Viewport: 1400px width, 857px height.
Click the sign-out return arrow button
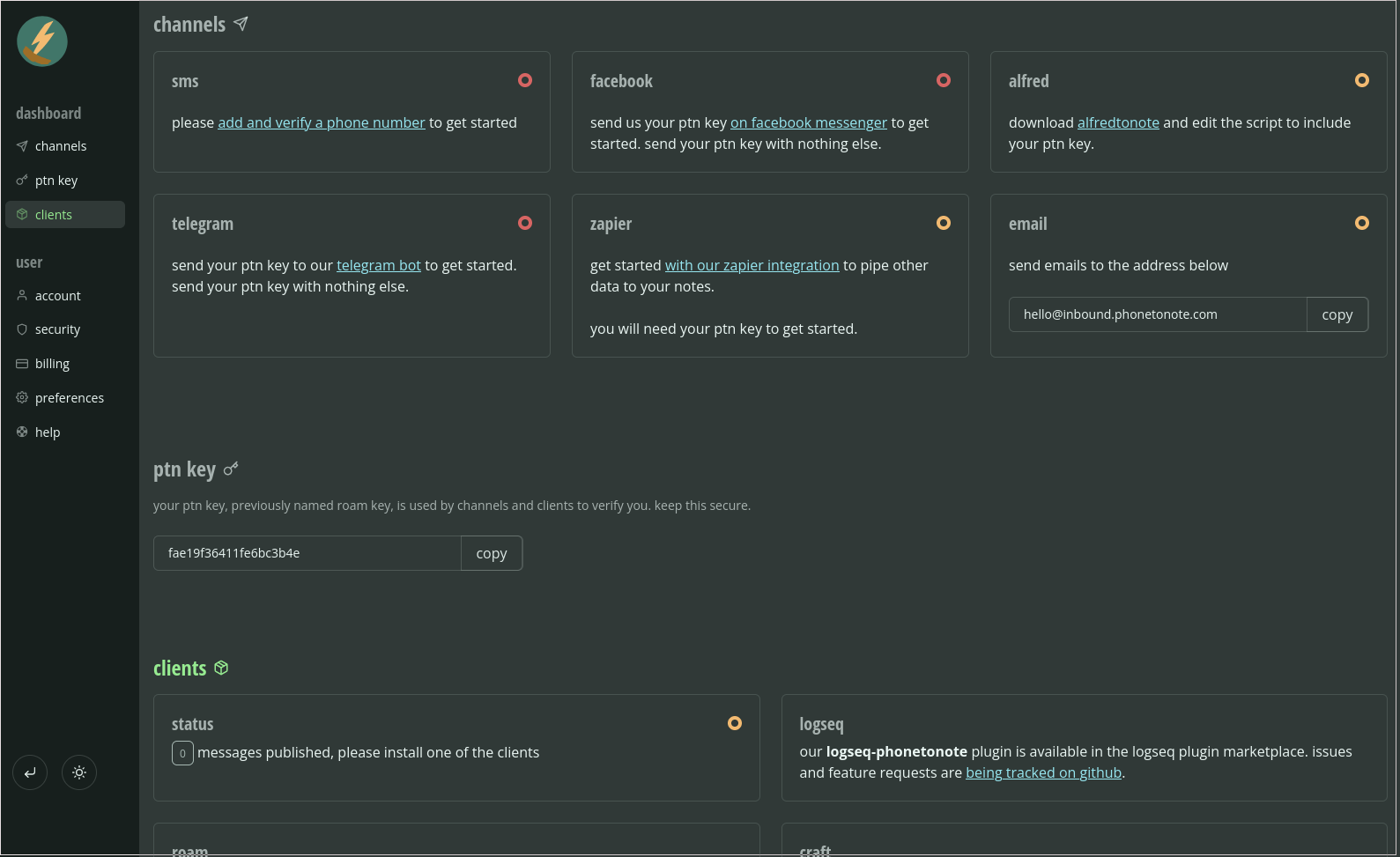30,772
